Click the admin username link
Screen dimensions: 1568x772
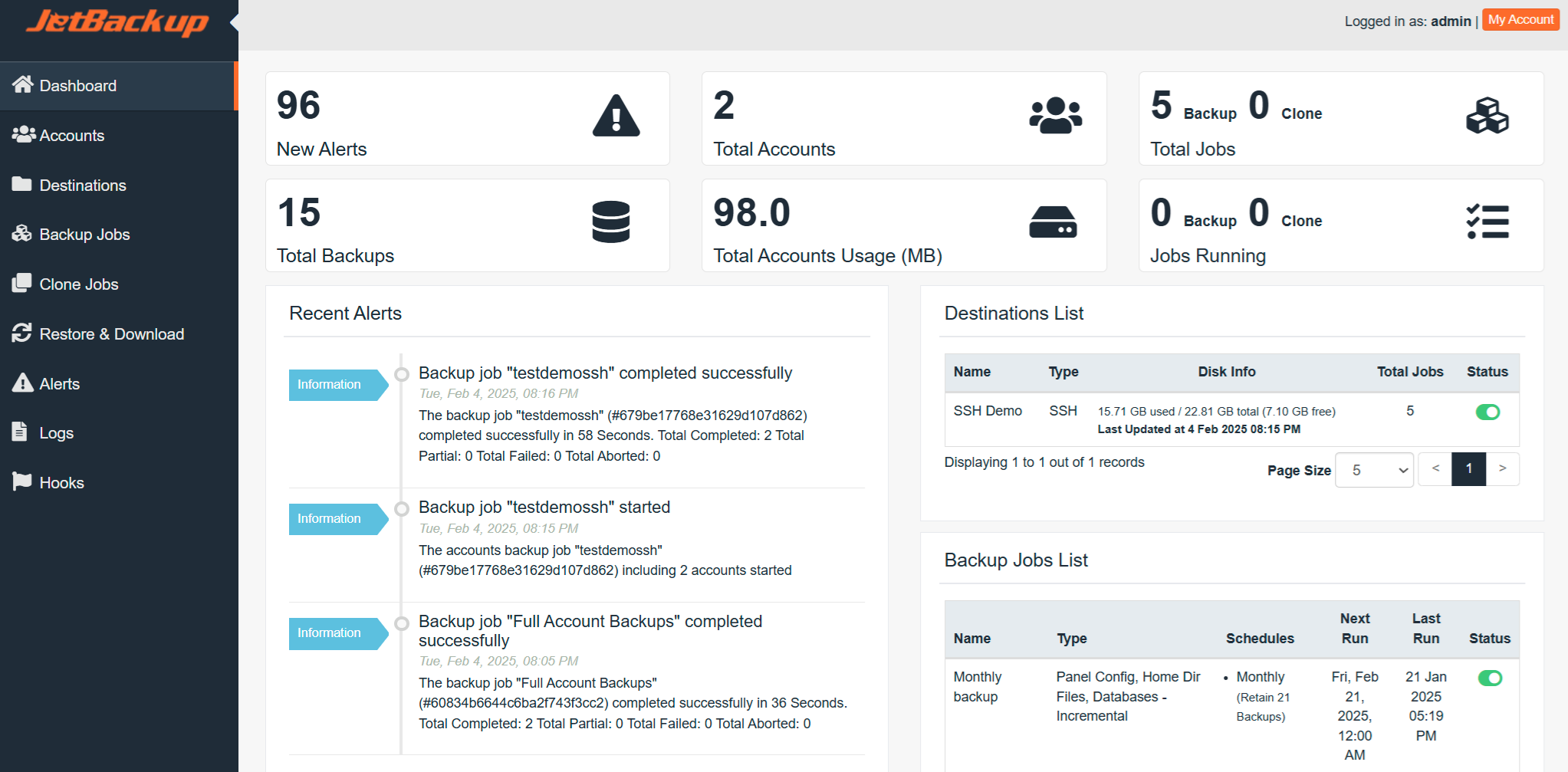[x=1451, y=21]
